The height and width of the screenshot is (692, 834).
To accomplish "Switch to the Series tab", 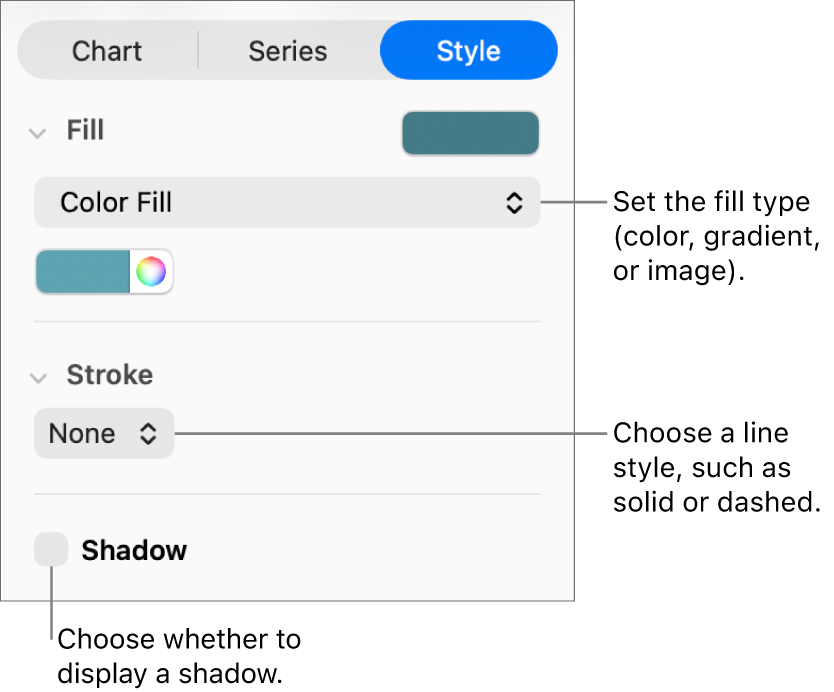I will [287, 50].
